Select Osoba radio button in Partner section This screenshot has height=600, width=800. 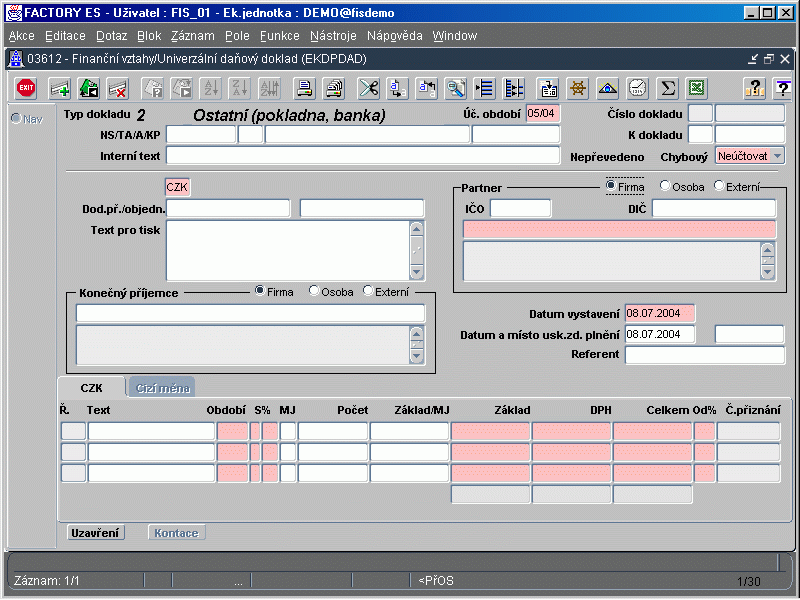665,187
